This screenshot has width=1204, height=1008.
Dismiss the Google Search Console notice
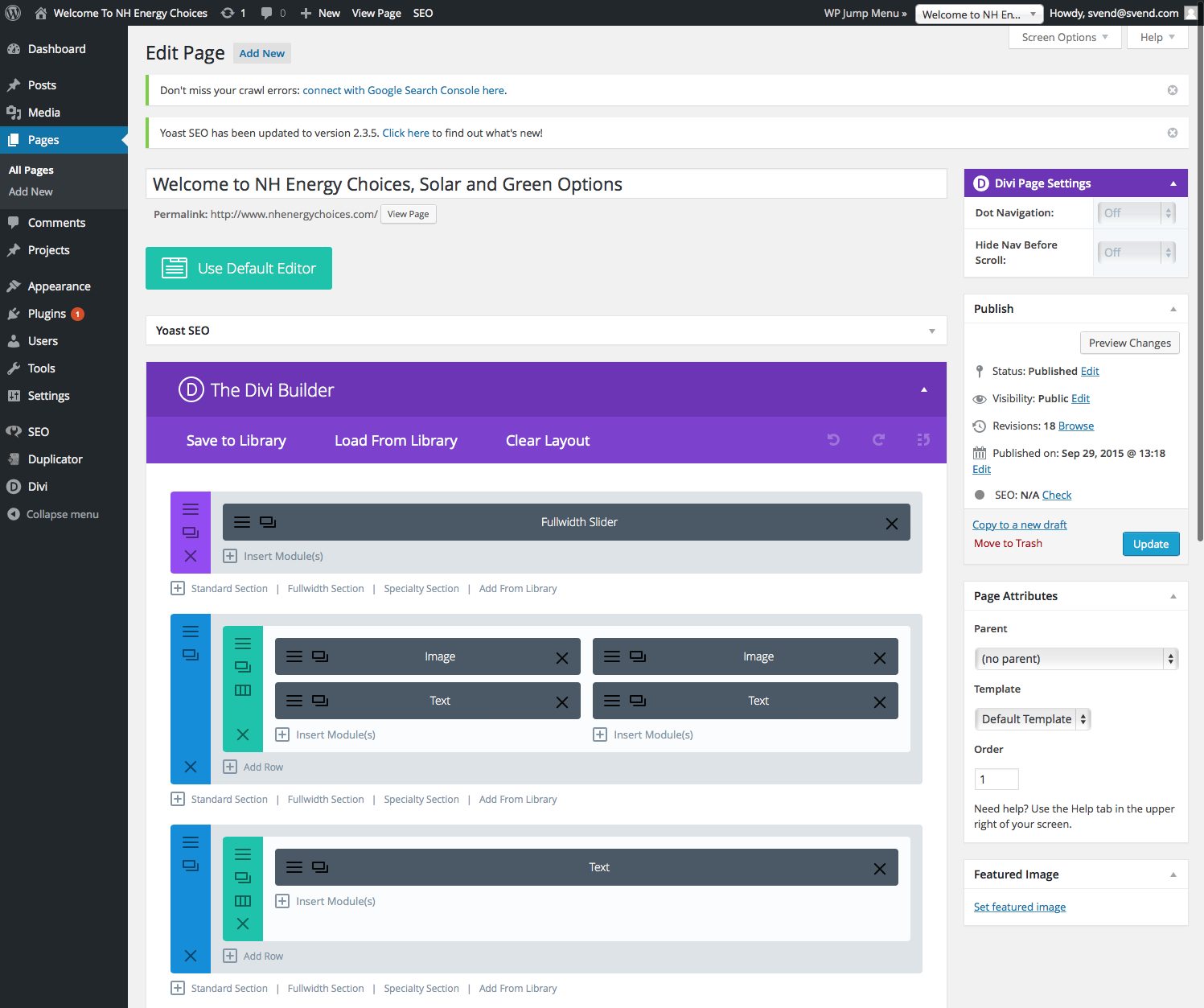[1173, 90]
